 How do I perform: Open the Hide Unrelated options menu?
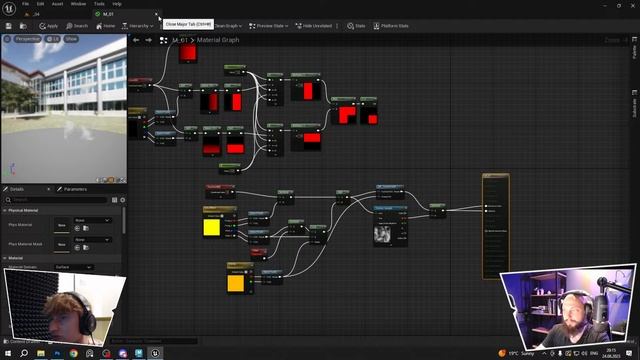pyautogui.click(x=337, y=26)
